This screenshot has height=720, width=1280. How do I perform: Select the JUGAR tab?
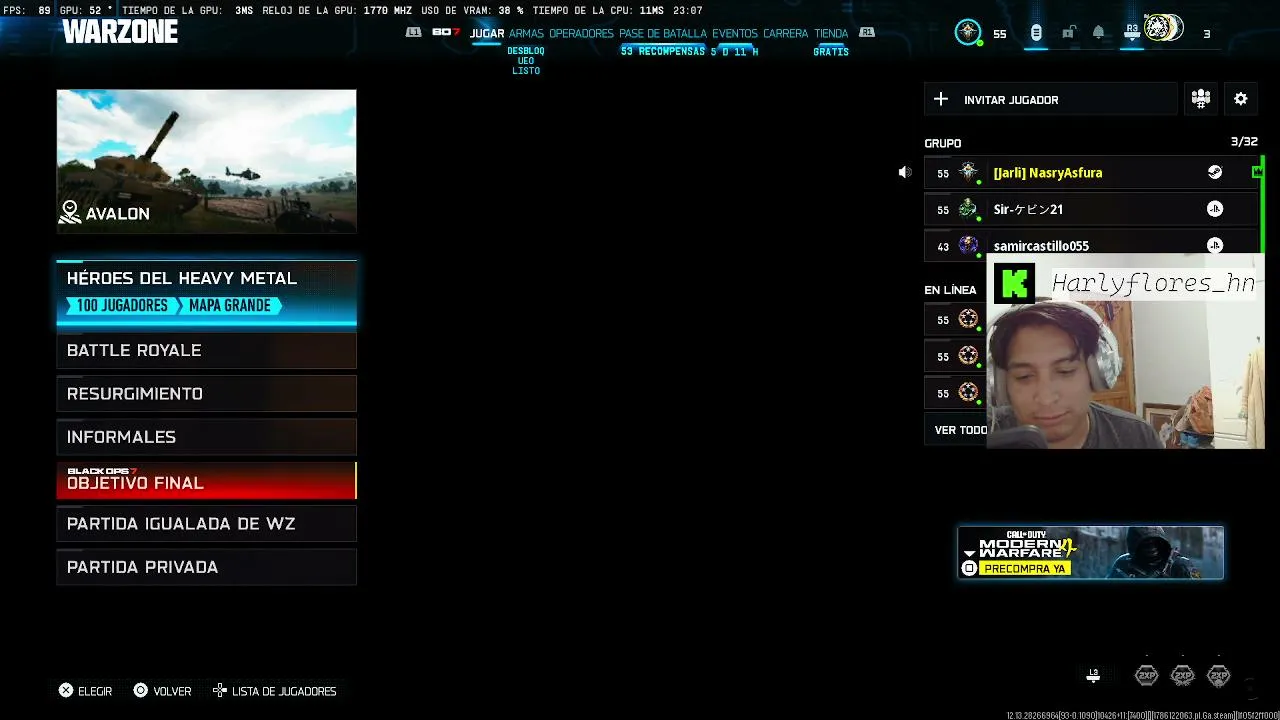coord(487,33)
